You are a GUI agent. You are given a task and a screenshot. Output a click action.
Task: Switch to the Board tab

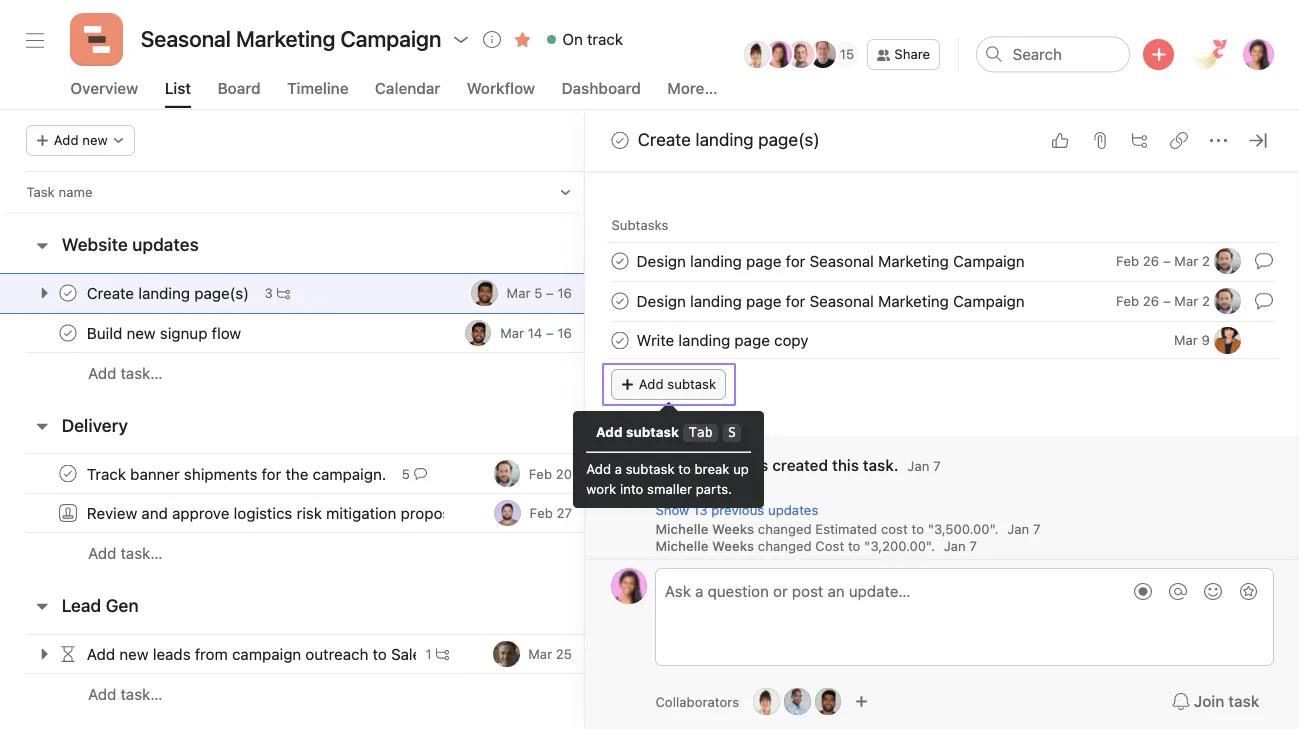(x=238, y=88)
